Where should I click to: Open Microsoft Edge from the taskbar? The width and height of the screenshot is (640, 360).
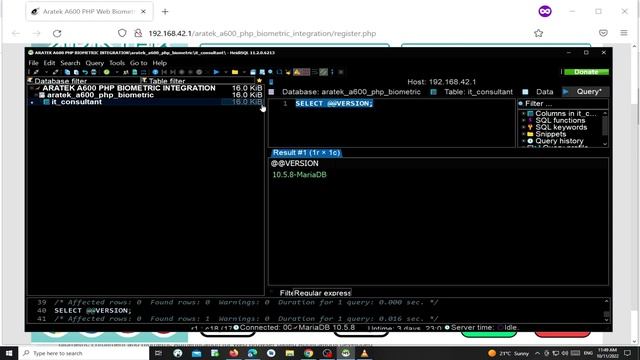252,353
